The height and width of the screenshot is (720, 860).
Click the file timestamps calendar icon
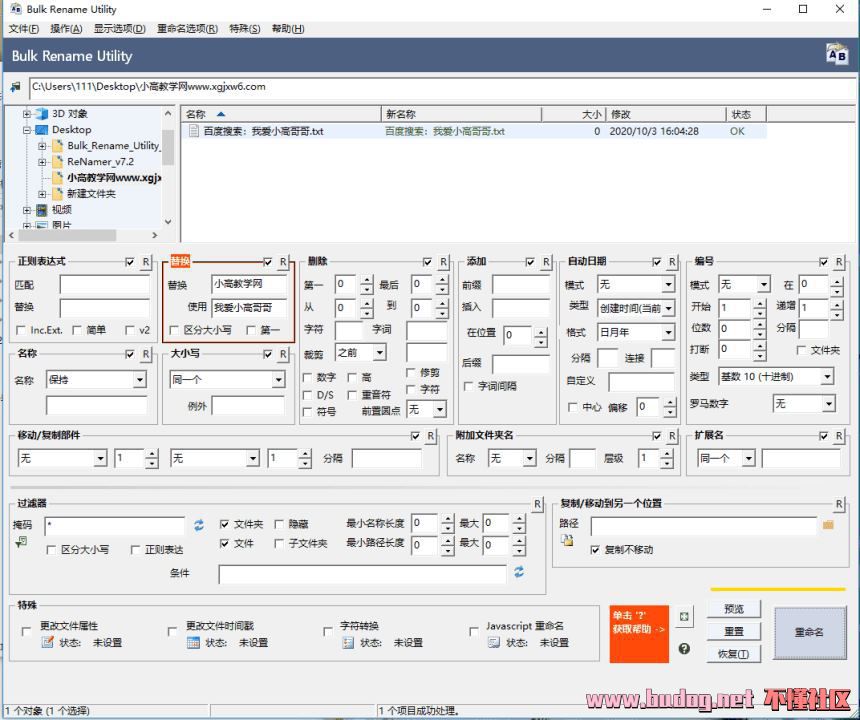point(193,642)
